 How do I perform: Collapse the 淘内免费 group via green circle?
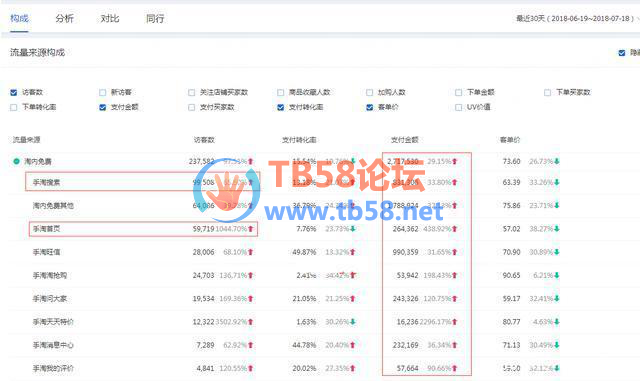[16, 161]
